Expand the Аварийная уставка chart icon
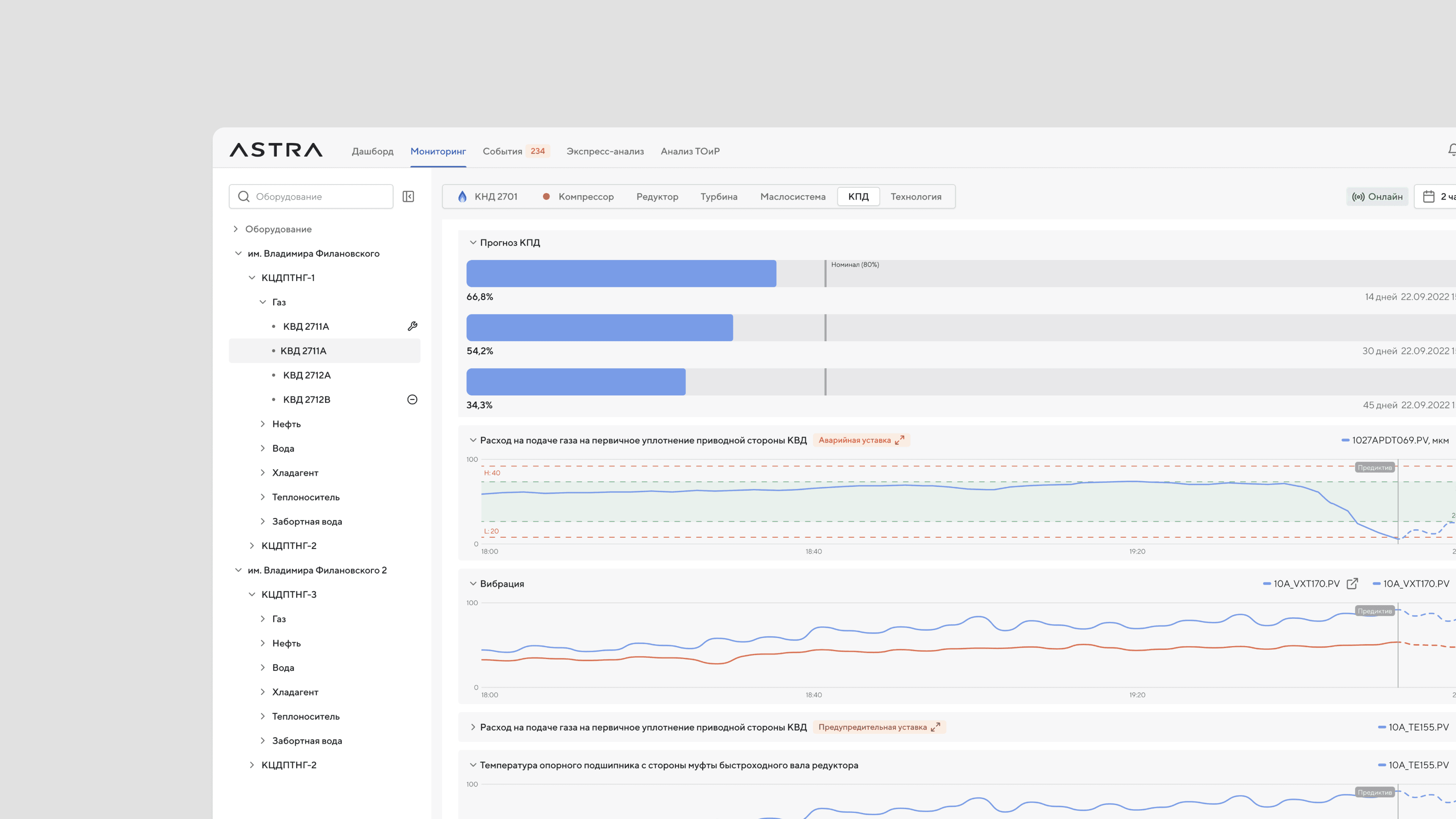Screen dimensions: 1456x819 pos(900,440)
